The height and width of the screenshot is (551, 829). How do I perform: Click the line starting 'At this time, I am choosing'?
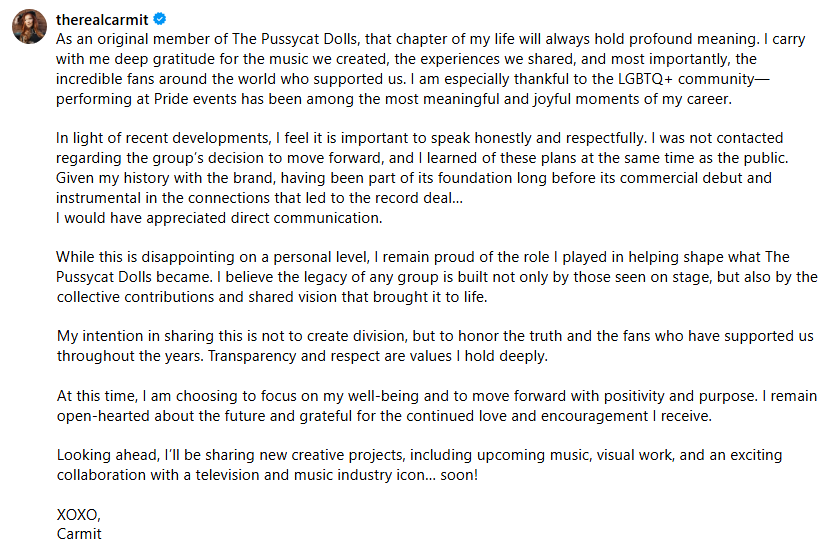(437, 396)
